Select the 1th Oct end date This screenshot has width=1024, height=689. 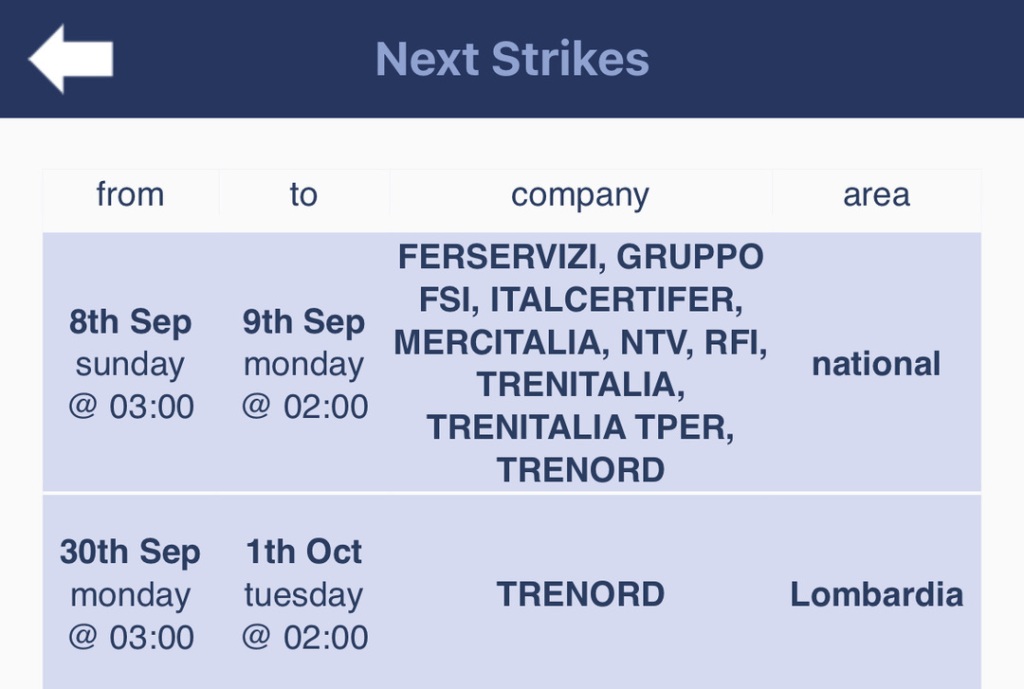click(x=304, y=552)
